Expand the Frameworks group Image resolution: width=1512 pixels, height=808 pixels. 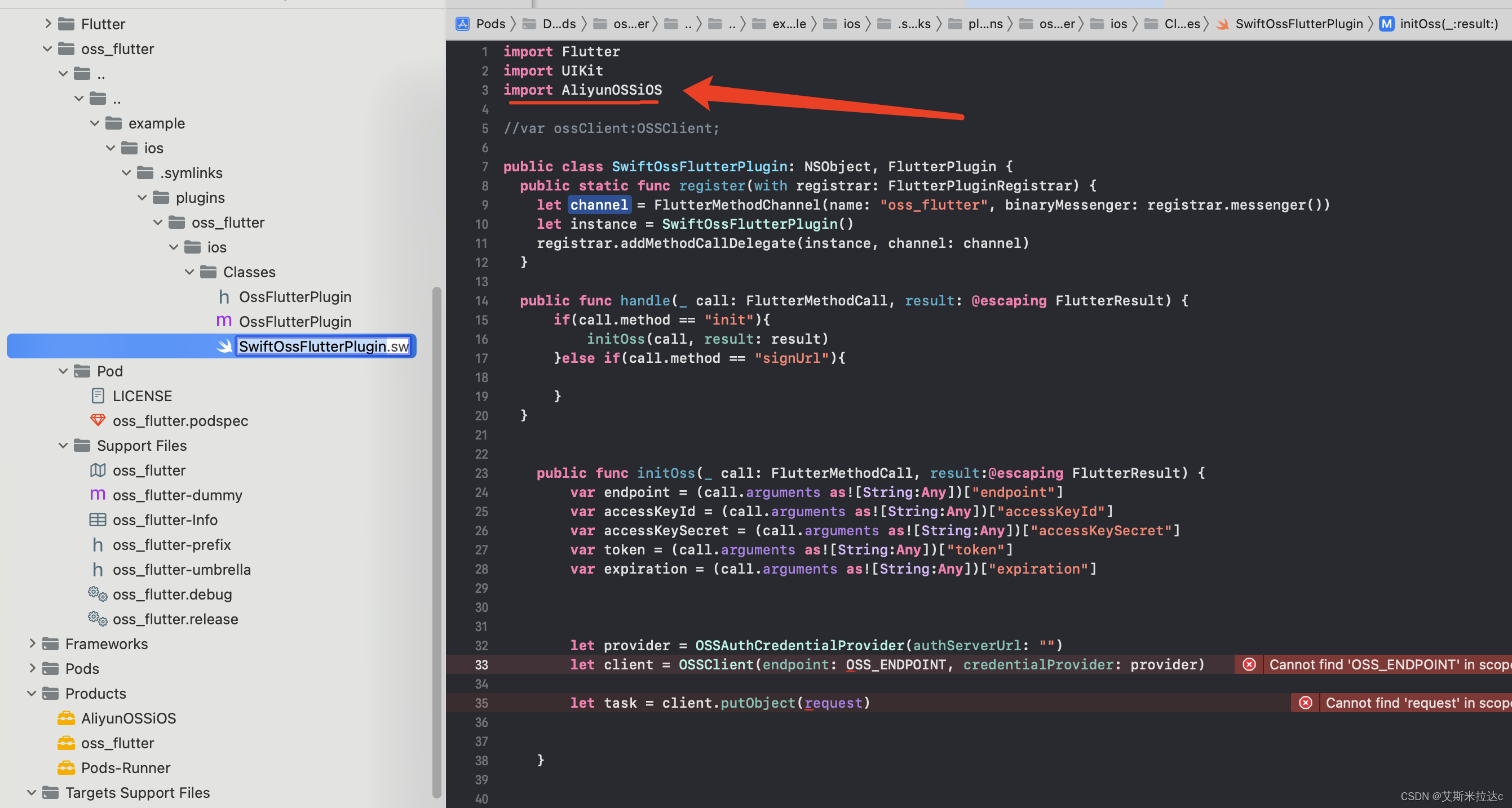(x=32, y=643)
